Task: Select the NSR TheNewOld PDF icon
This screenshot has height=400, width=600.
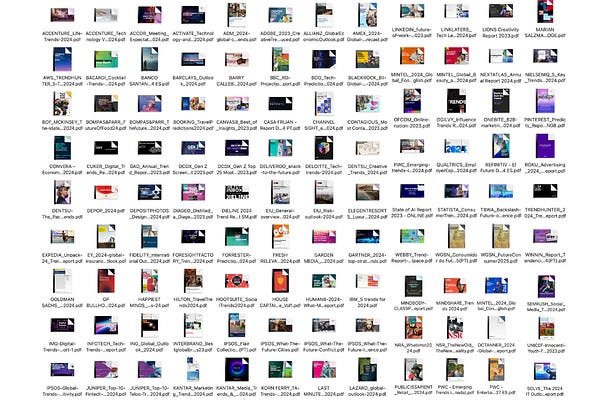Action: point(455,327)
